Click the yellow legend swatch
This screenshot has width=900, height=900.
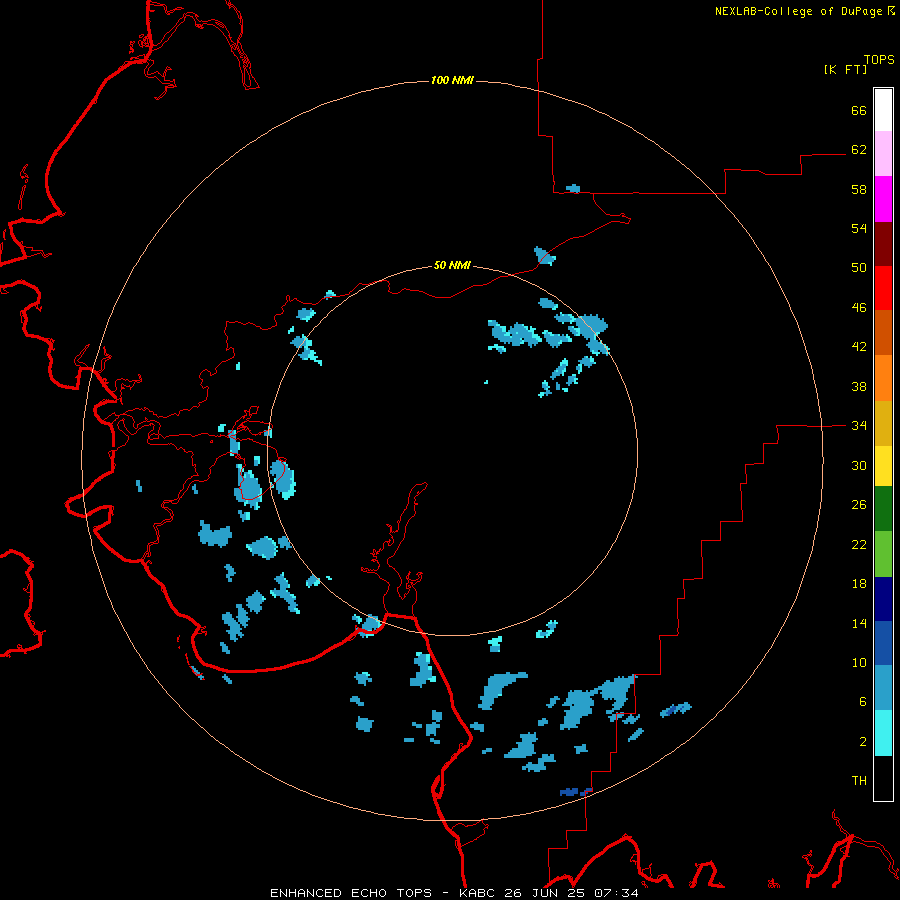pos(883,466)
